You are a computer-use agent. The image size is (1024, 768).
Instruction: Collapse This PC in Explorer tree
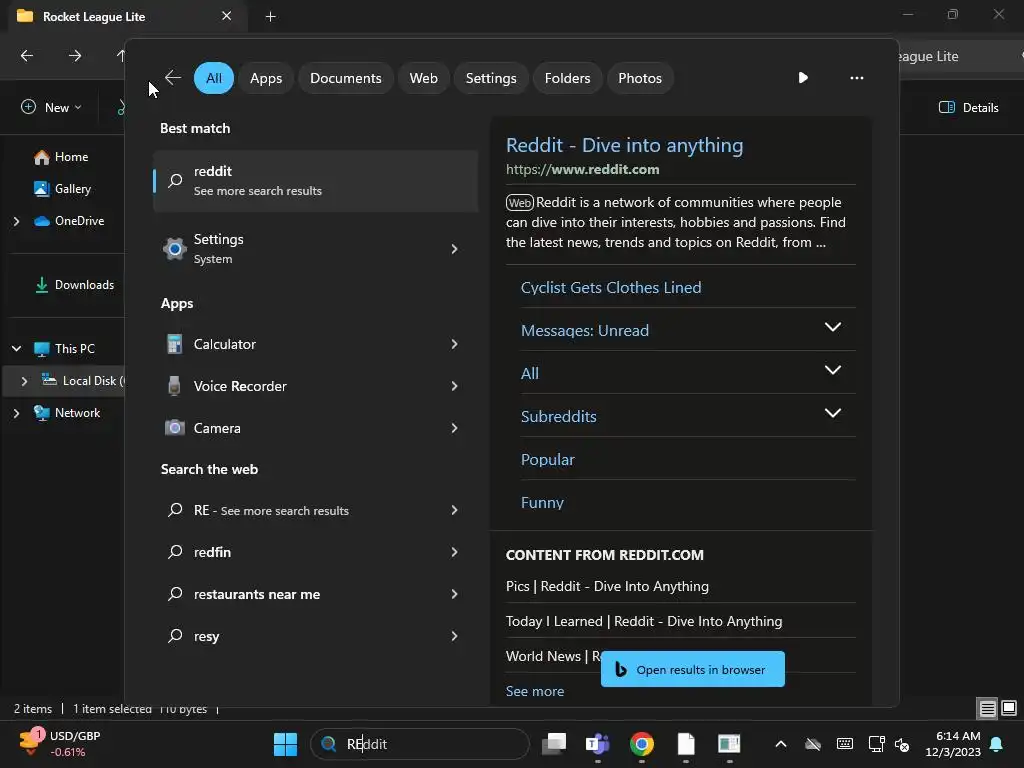pyautogui.click(x=16, y=349)
